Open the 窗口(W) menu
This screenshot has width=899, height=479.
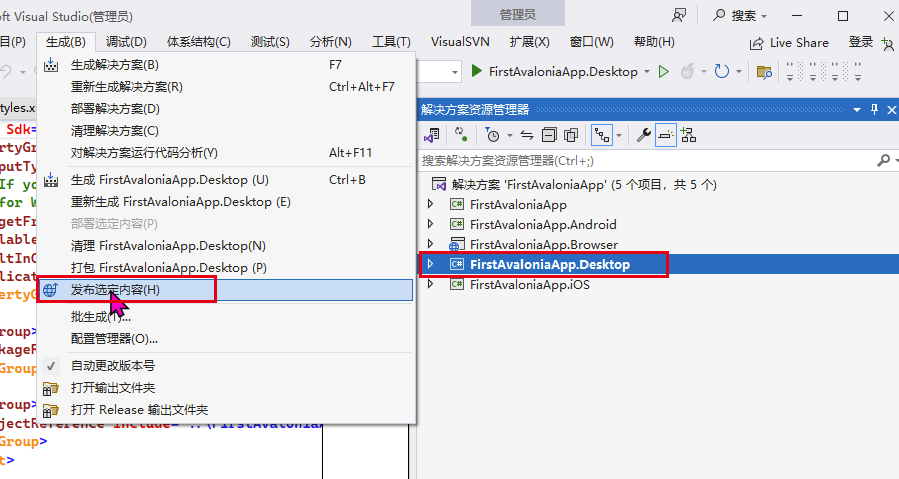(591, 42)
